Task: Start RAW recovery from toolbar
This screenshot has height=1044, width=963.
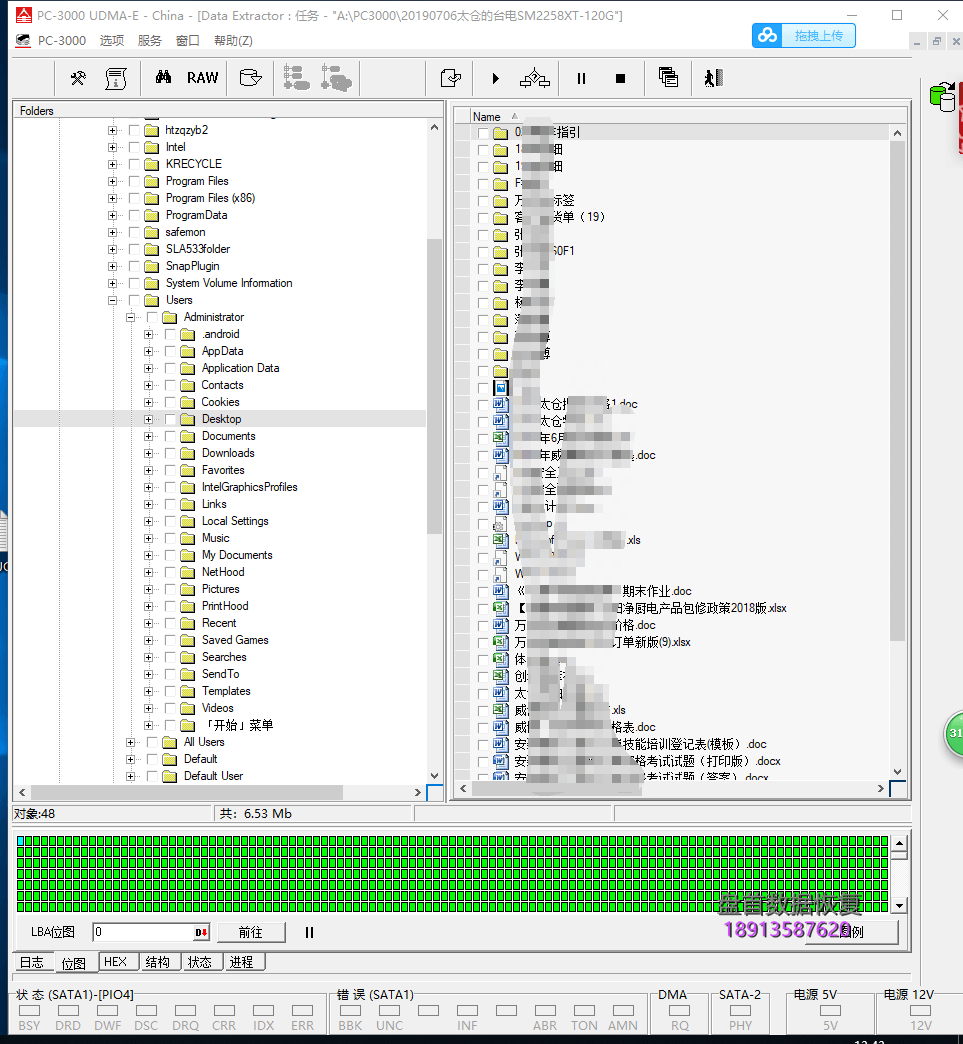Action: pos(202,78)
